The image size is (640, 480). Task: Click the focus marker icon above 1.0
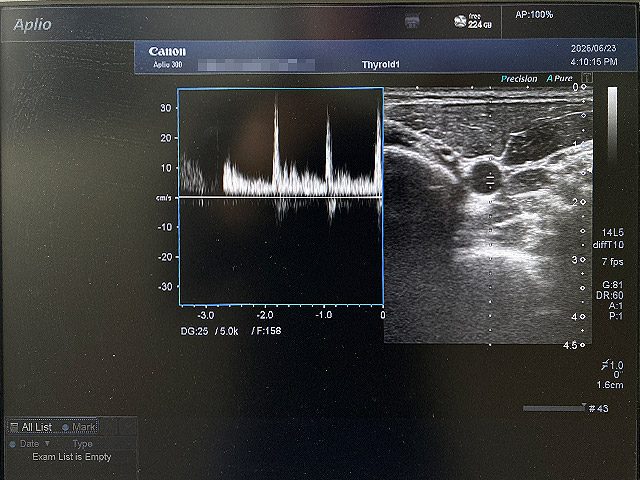[605, 364]
